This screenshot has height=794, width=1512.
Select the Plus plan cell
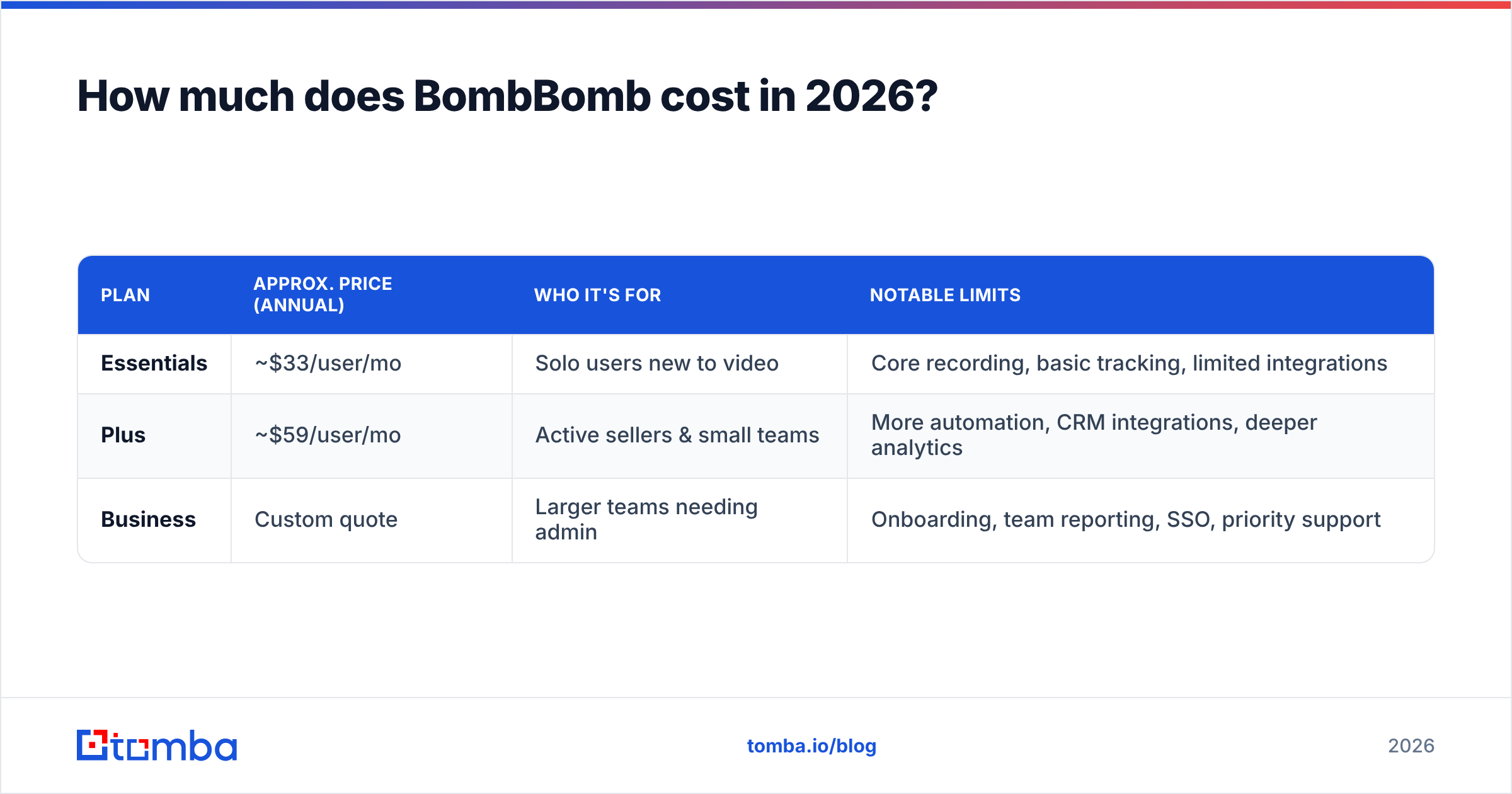pos(154,435)
